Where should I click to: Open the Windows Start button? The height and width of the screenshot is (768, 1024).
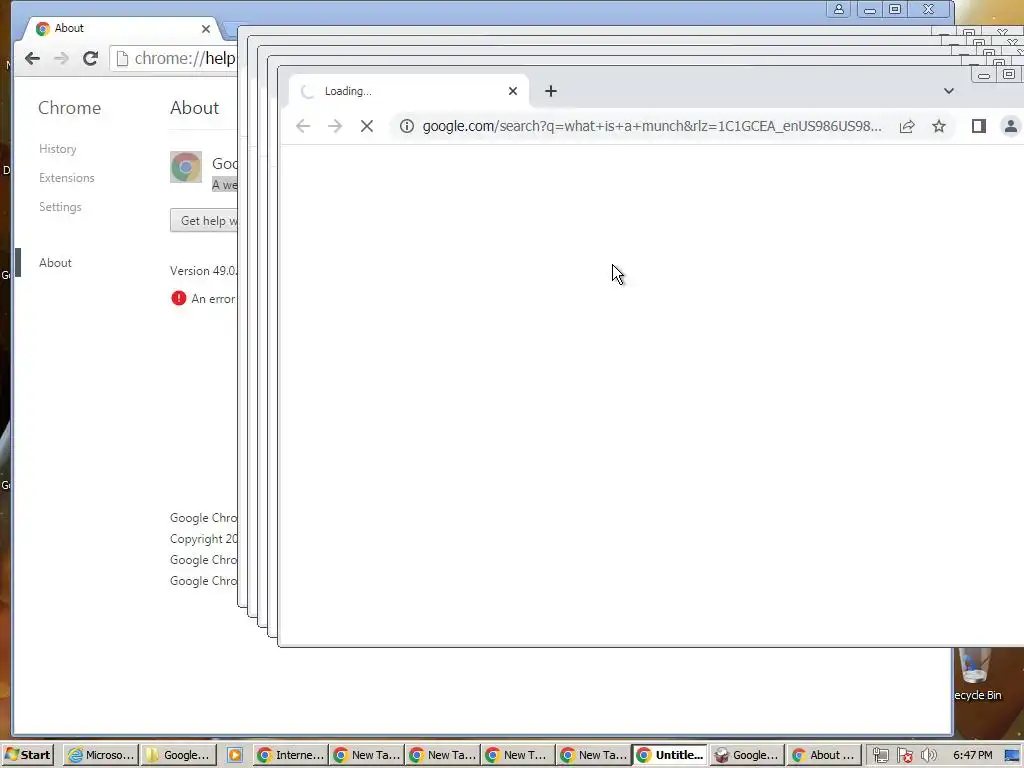27,755
